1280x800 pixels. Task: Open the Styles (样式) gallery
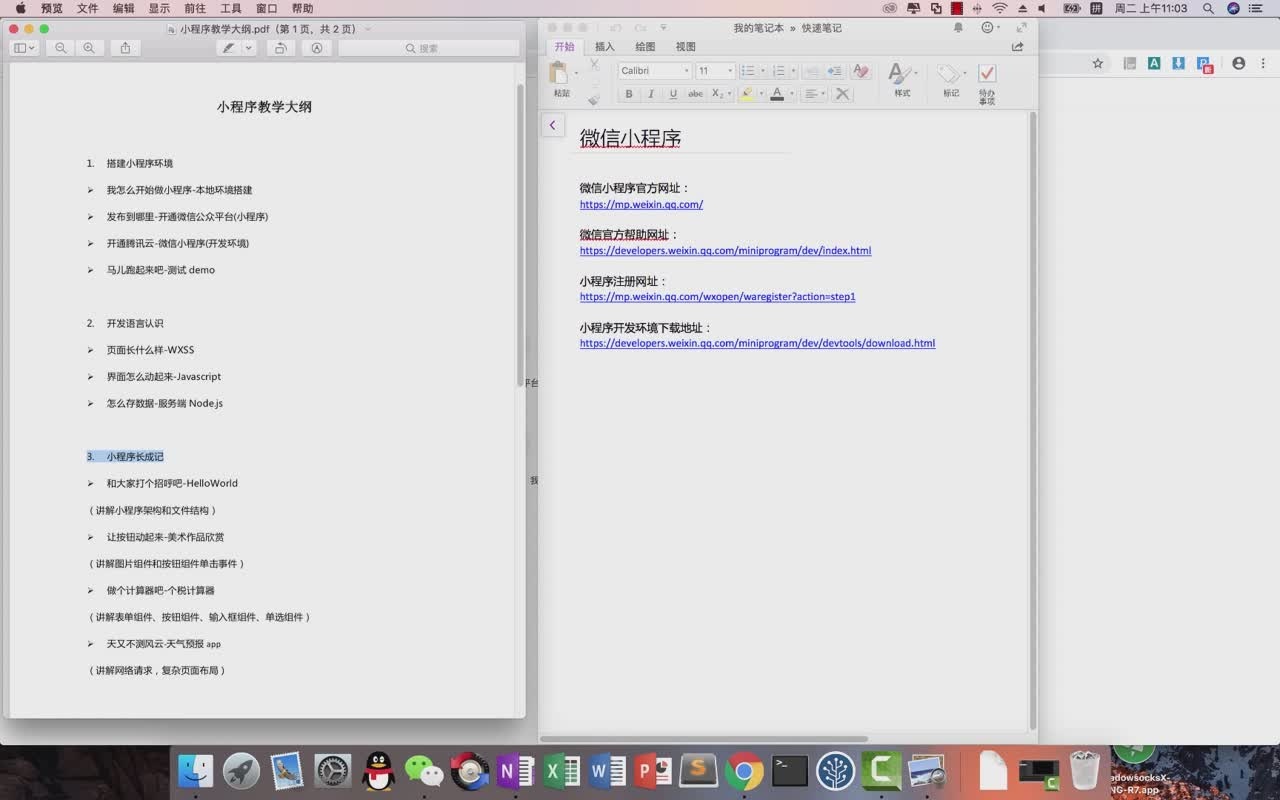(x=901, y=80)
